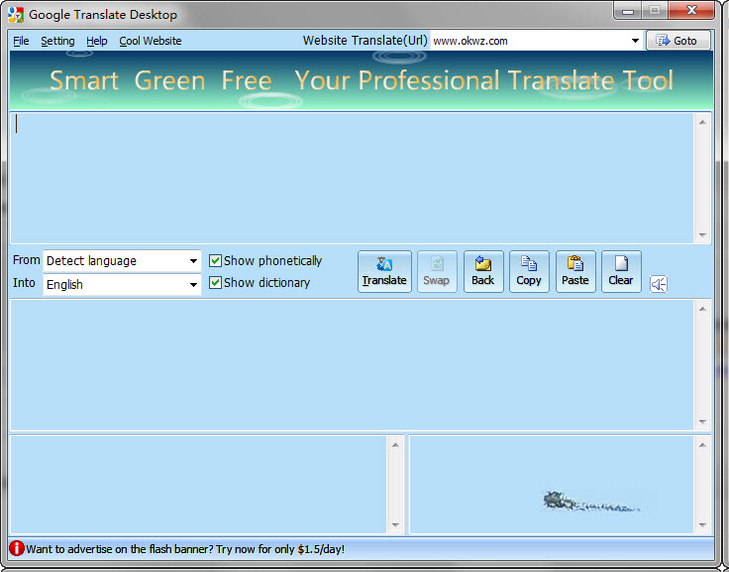Copy the translation with Copy button
The width and height of the screenshot is (729, 572).
(529, 272)
